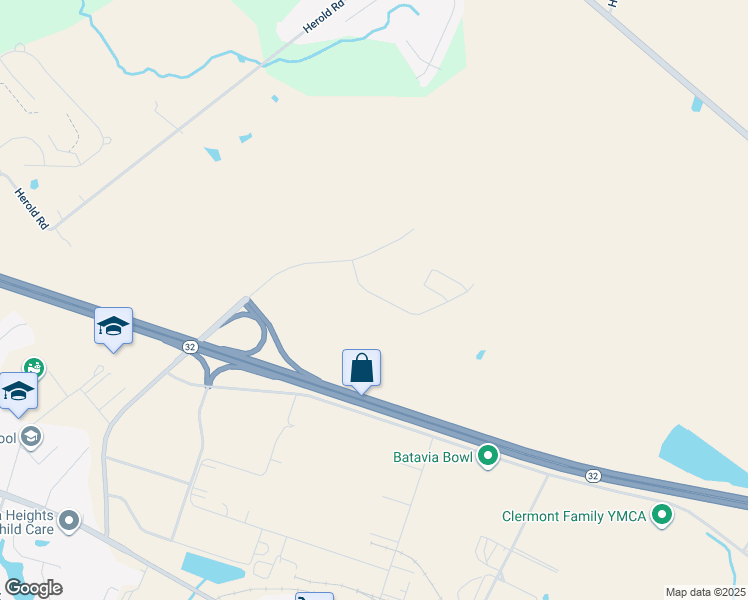Open graduation cap marker near the green pin

coord(18,394)
